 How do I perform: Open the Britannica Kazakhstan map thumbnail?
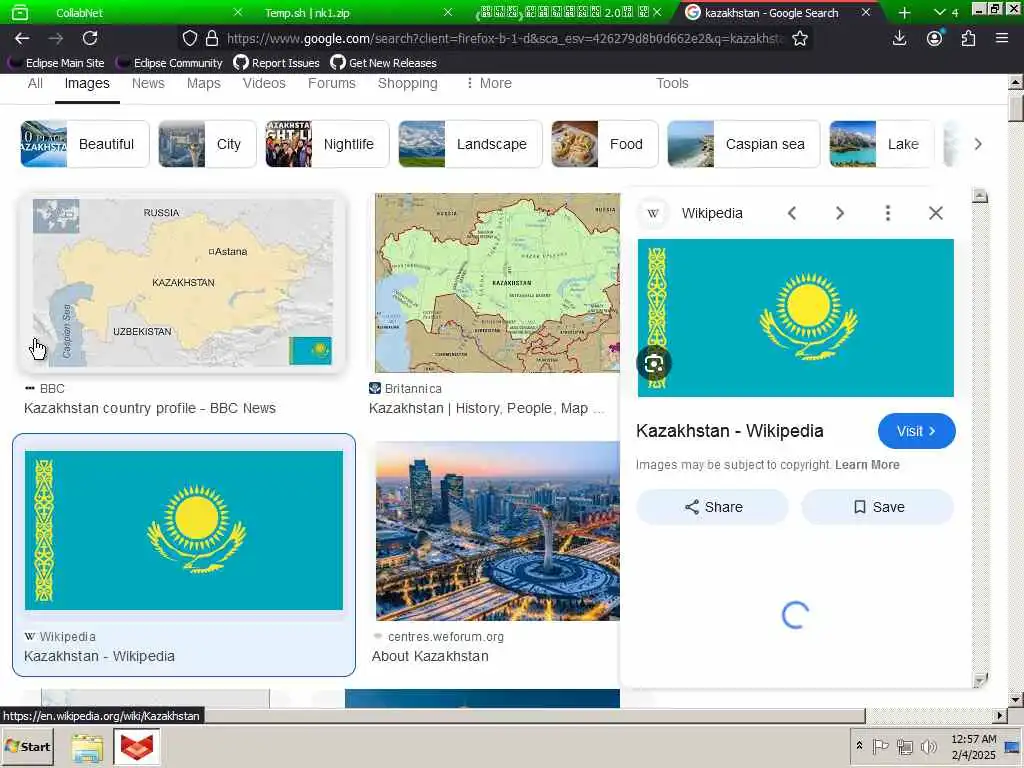tap(498, 283)
